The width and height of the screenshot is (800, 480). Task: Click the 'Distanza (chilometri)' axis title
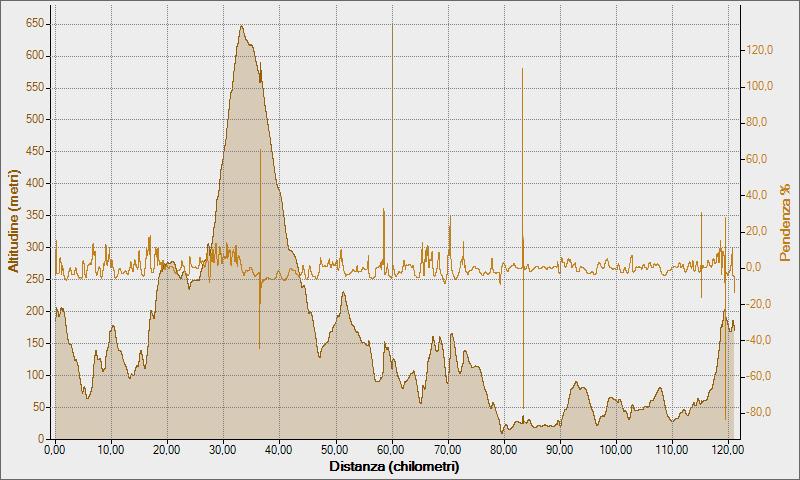tap(394, 466)
